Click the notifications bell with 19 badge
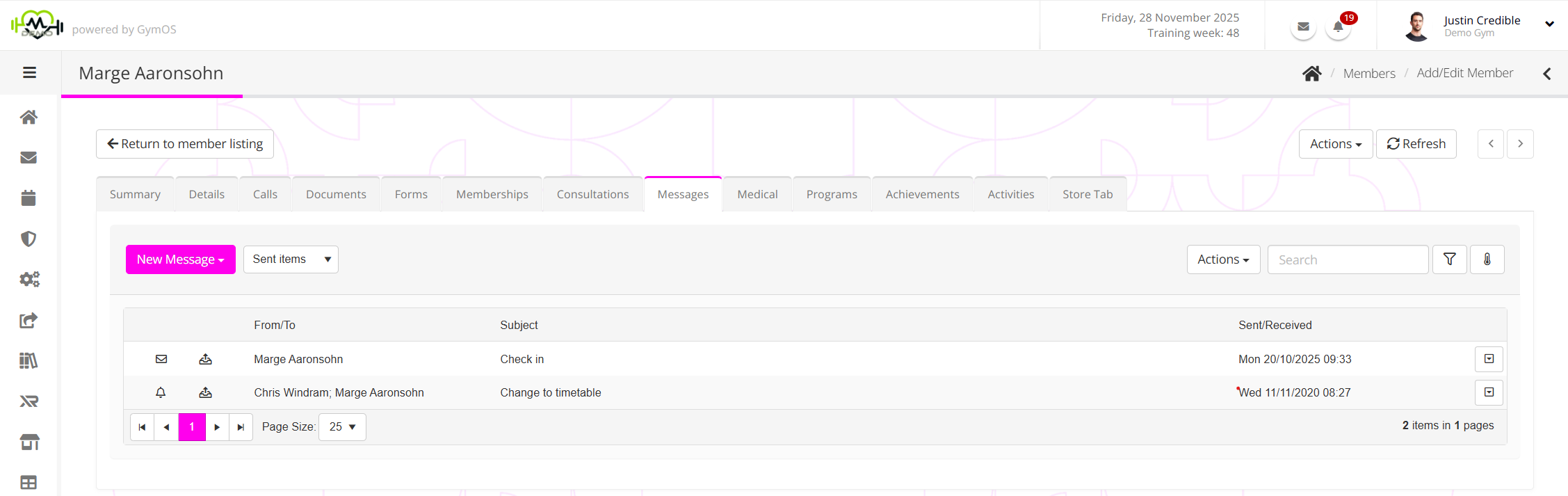Viewport: 1568px width, 496px height. coord(1338,27)
